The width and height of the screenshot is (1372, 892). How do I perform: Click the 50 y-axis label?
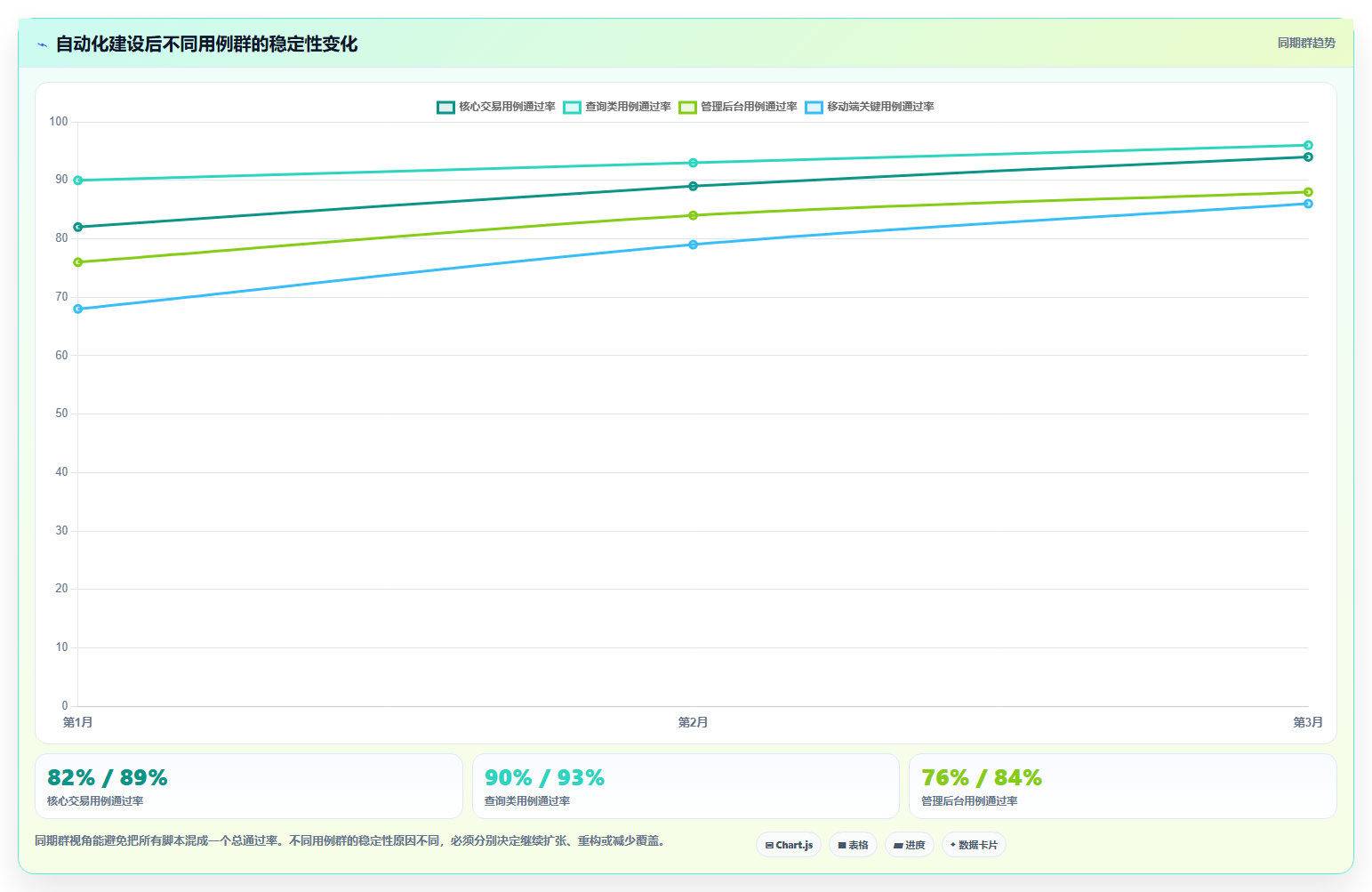(x=61, y=414)
